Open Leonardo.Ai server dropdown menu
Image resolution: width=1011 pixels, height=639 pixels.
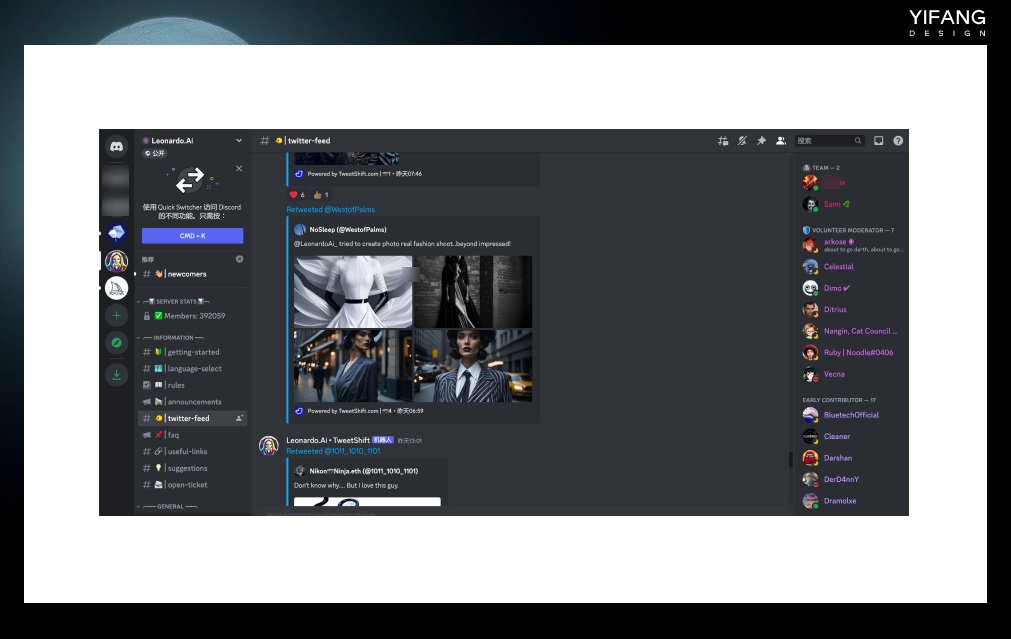[x=238, y=141]
